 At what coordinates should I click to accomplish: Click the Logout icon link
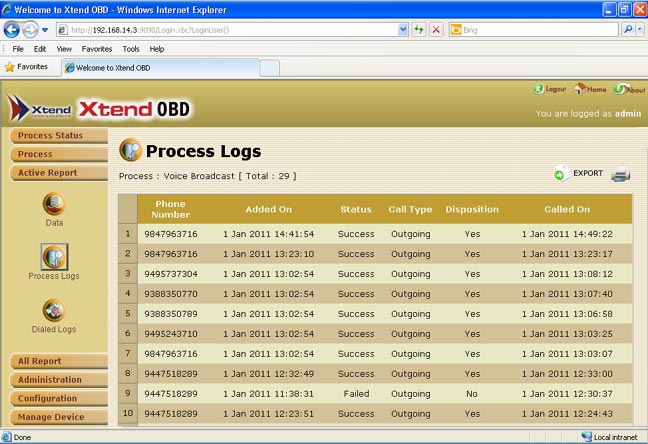[550, 88]
